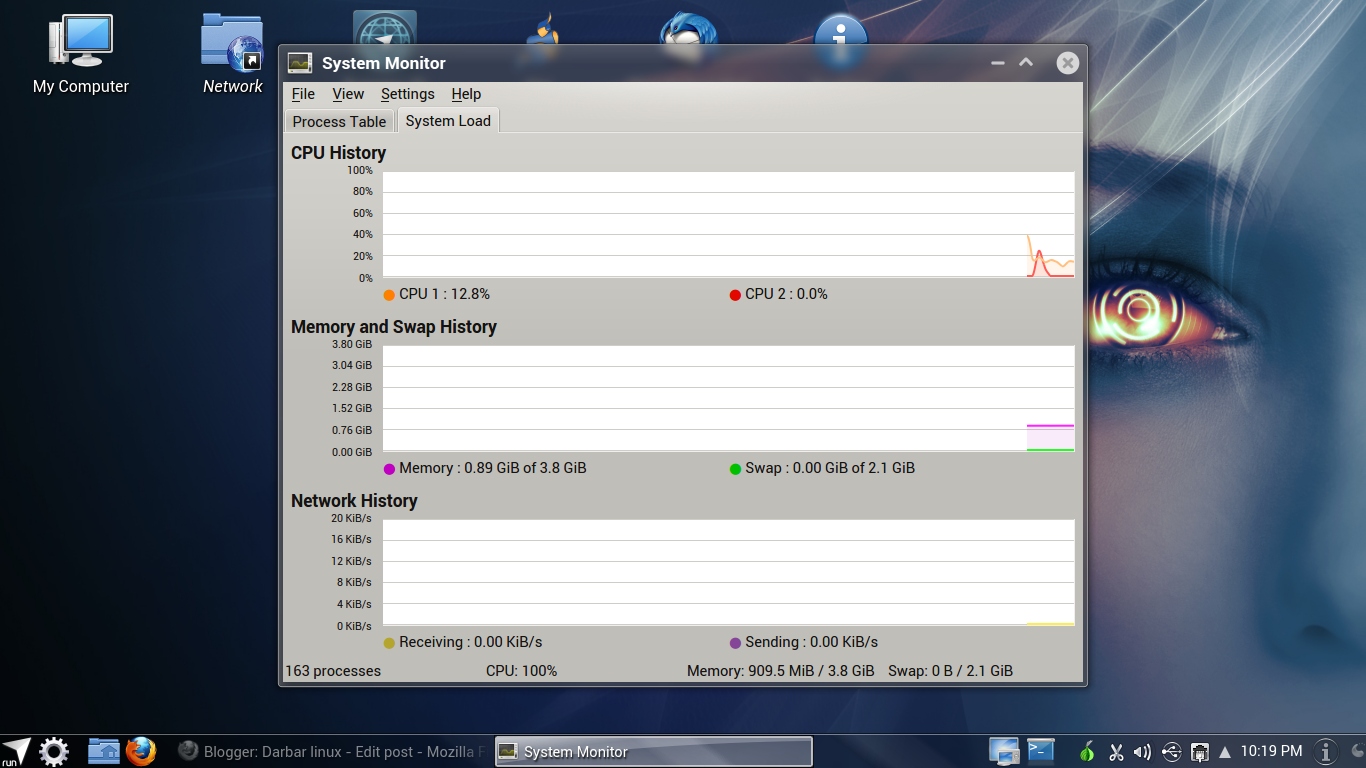Screen dimensions: 1366x768
Task: Select the Help menu
Action: point(466,94)
